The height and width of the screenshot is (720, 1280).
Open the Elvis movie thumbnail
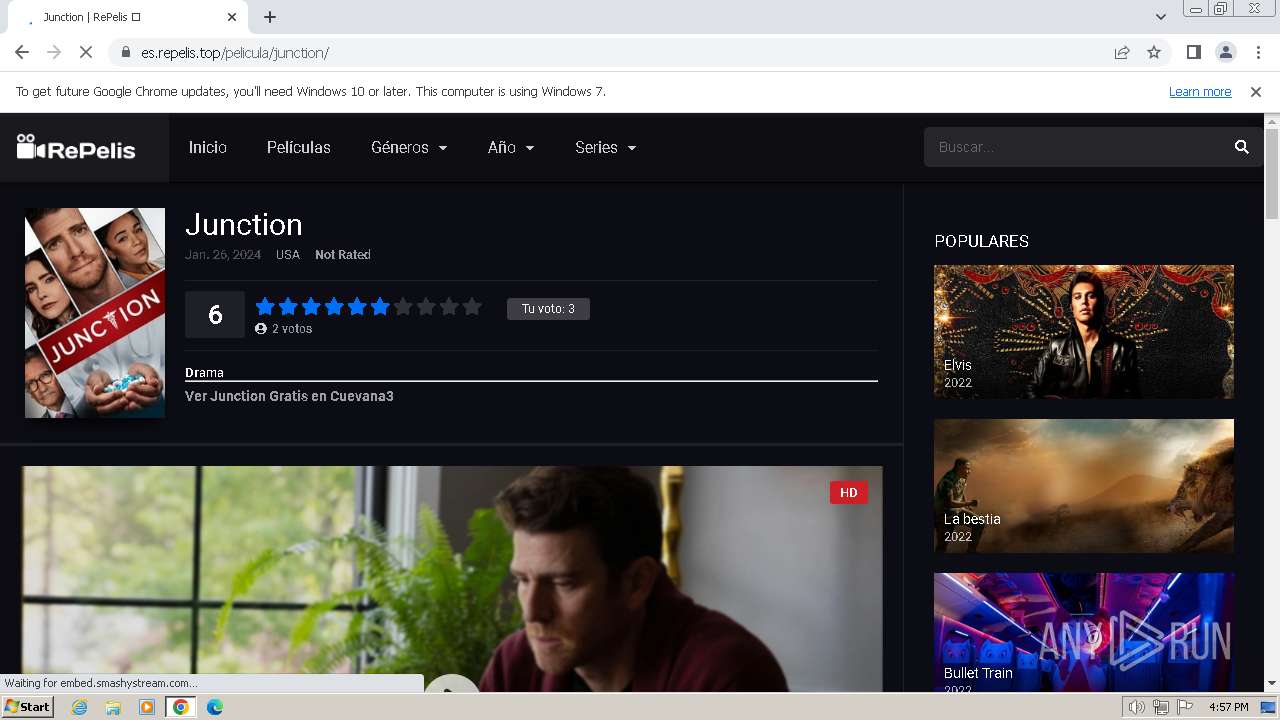pos(1084,331)
